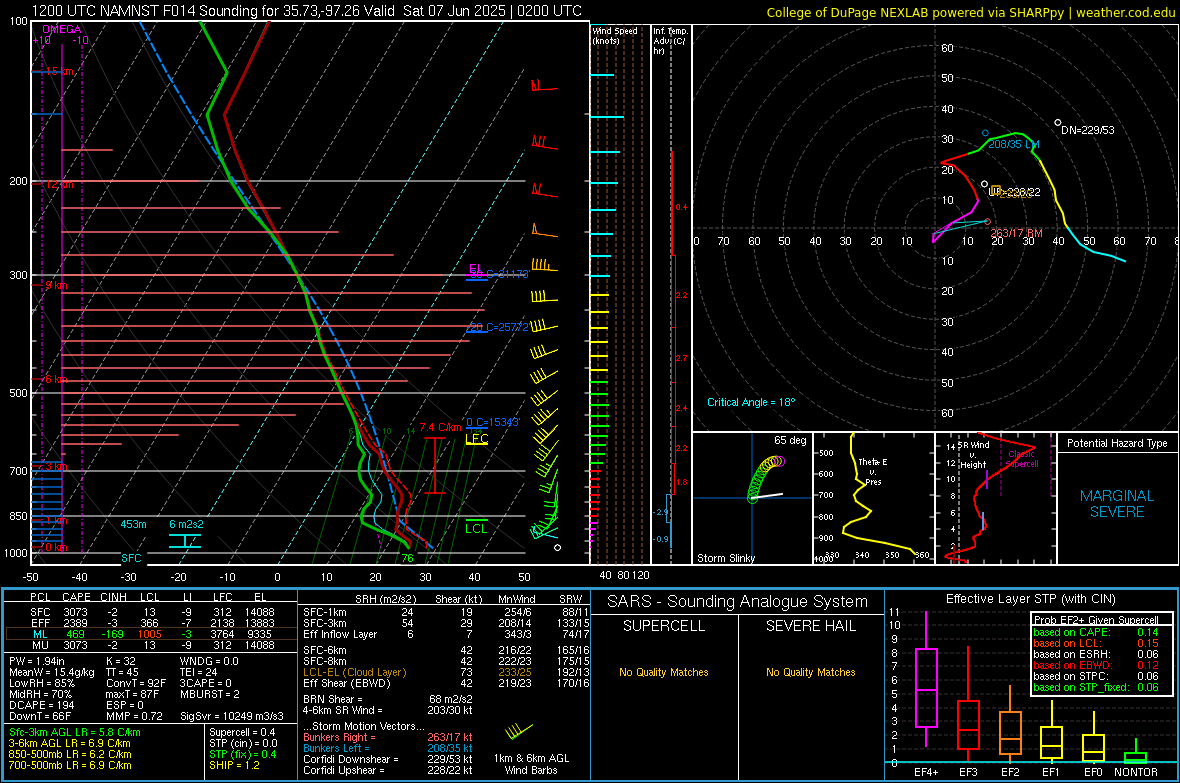The height and width of the screenshot is (783, 1180).
Task: Select the Eff Inflow Layer row
Action: point(444,634)
